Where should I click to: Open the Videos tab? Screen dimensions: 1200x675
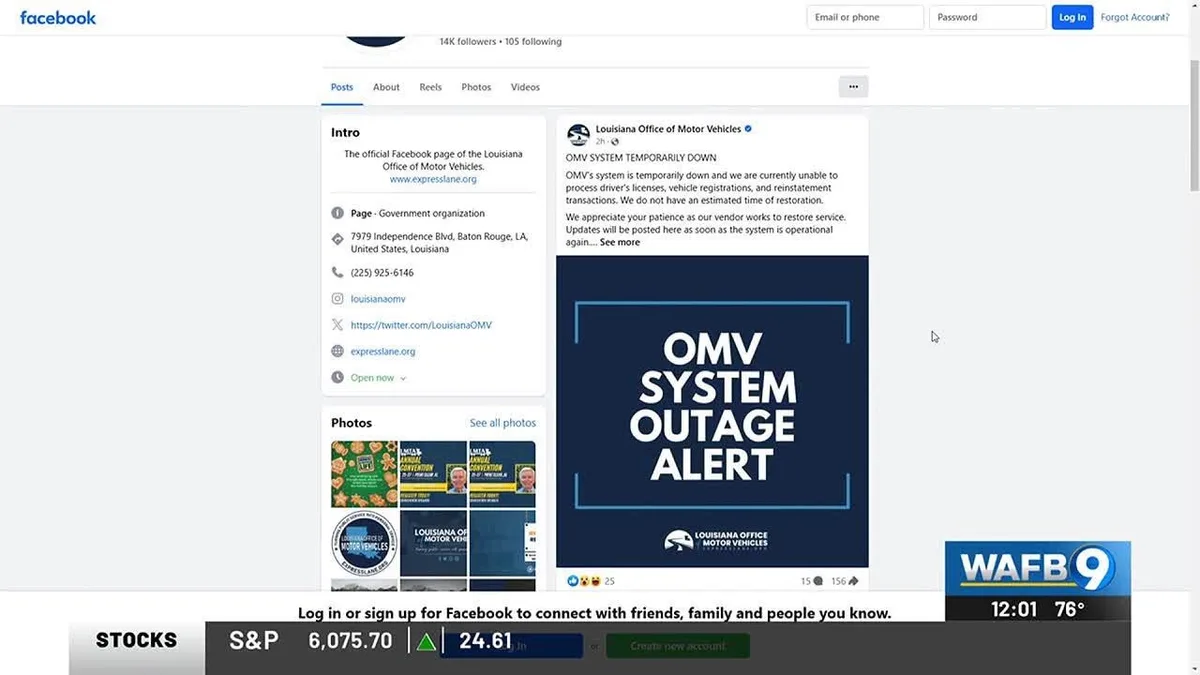[x=525, y=87]
